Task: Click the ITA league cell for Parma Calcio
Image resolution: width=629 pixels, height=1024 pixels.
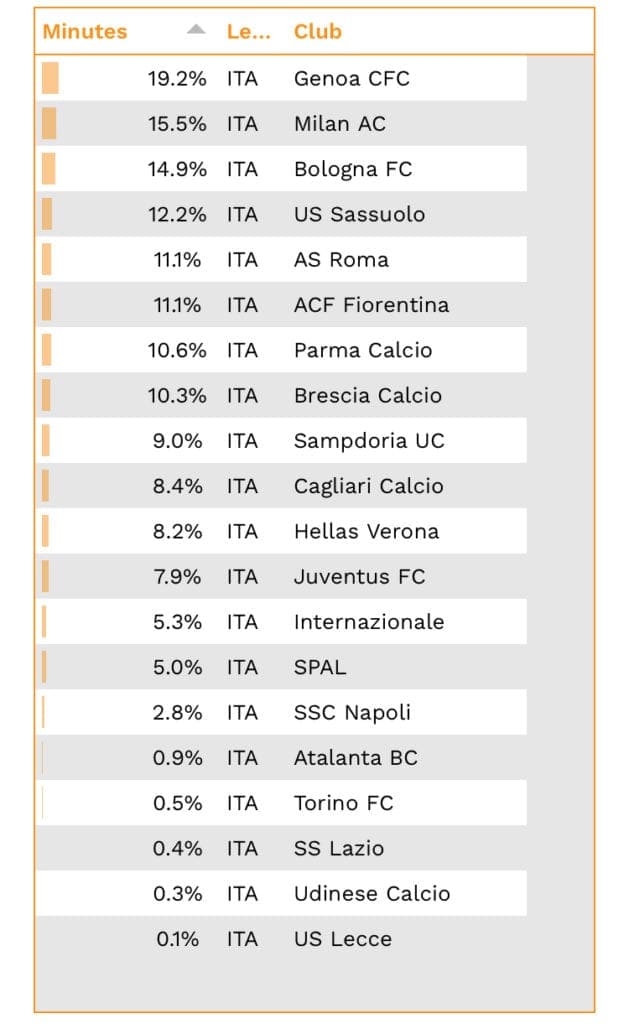Action: pyautogui.click(x=242, y=351)
